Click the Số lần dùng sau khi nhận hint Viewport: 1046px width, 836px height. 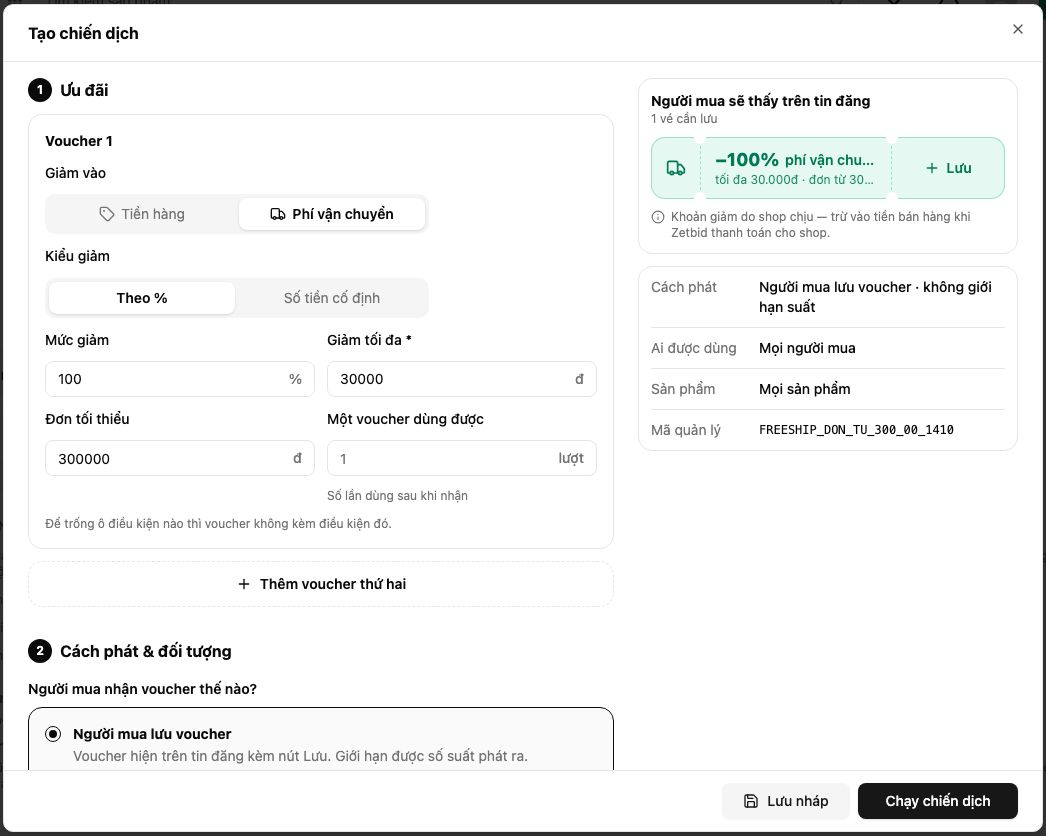click(x=397, y=496)
